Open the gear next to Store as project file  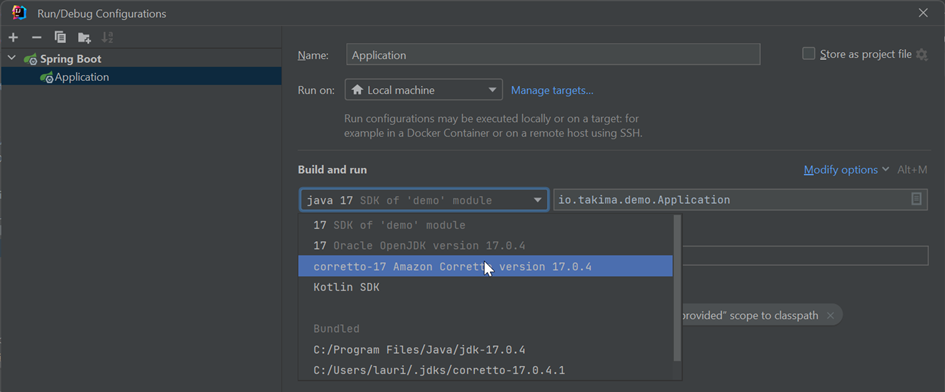coord(921,54)
